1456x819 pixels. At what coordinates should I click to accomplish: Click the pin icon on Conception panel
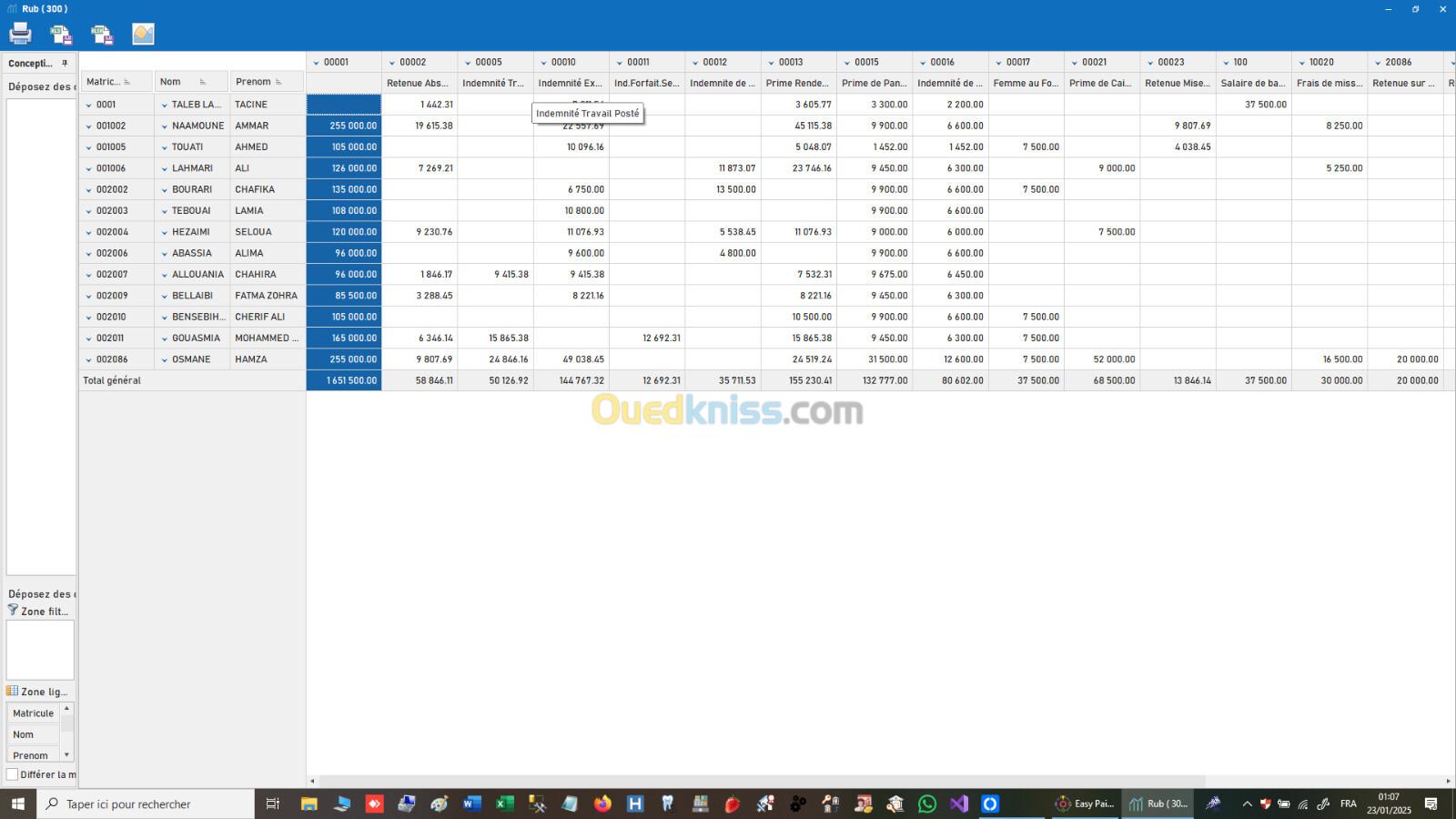tap(65, 64)
